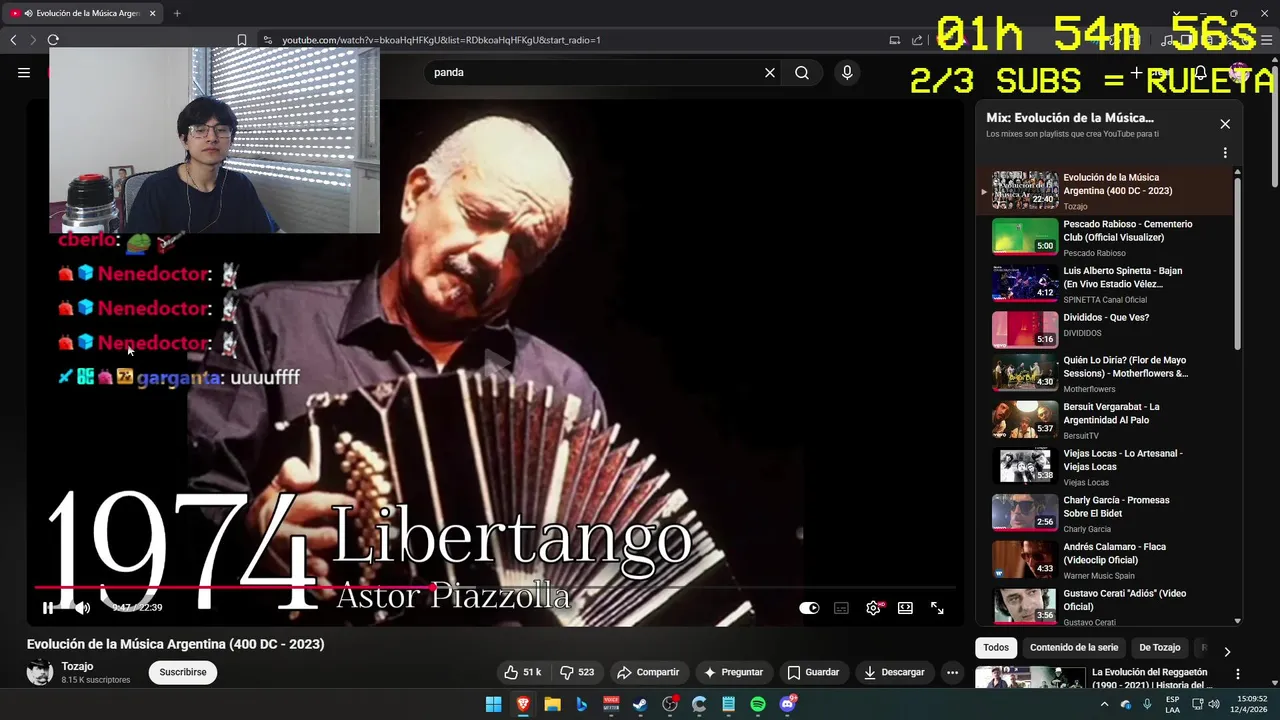The height and width of the screenshot is (720, 1280).
Task: Open Steam from the taskbar
Action: [x=640, y=705]
